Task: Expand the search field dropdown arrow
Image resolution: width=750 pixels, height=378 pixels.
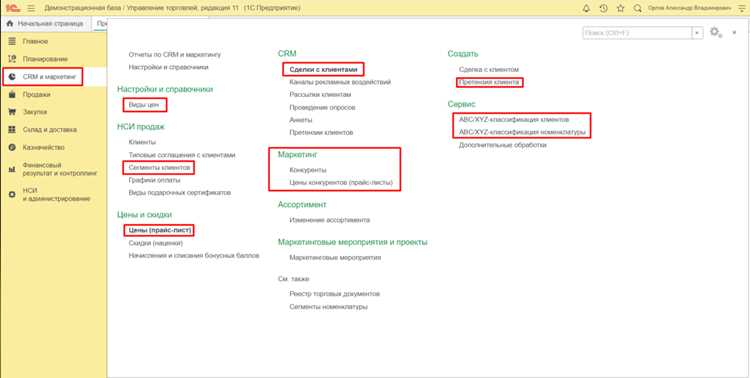Action: (x=697, y=33)
